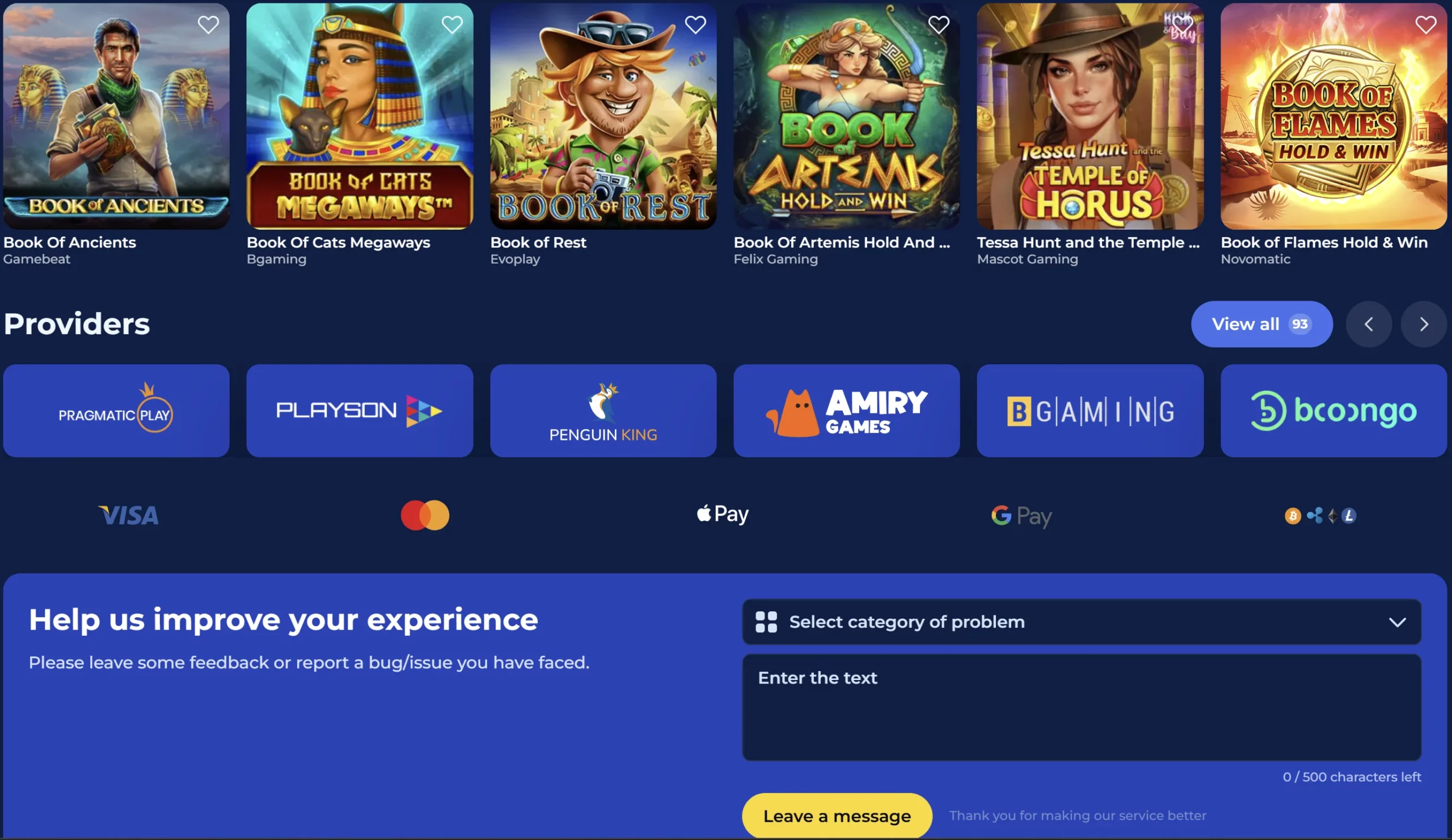Click the Felix Gaming provider name
Image resolution: width=1452 pixels, height=840 pixels.
(775, 259)
